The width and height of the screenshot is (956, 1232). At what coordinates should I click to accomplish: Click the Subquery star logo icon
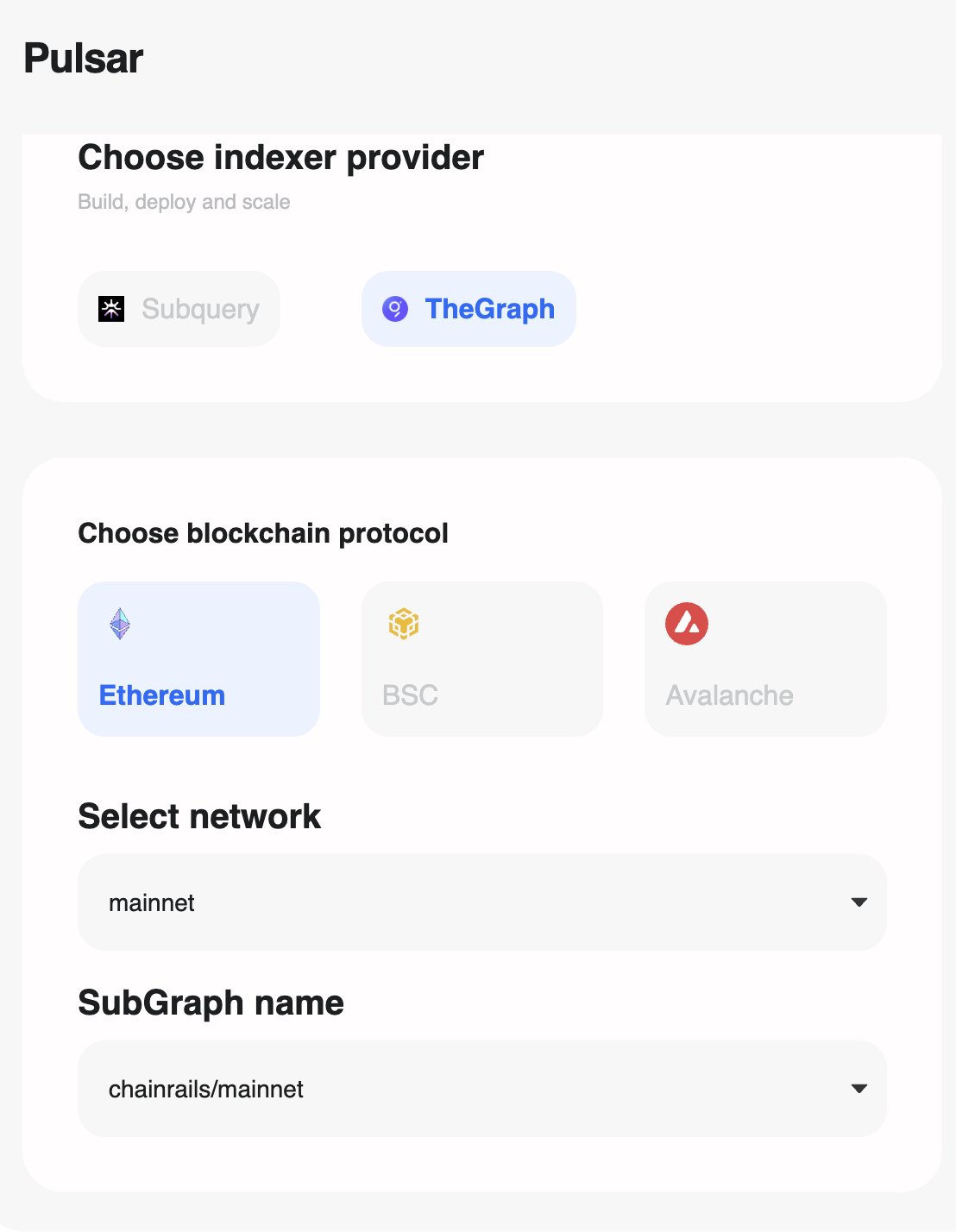coord(111,308)
